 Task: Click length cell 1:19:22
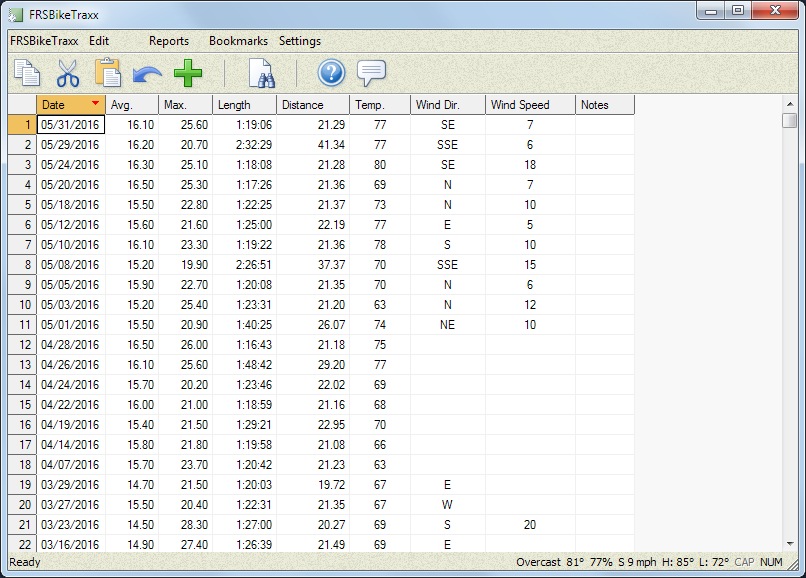pos(245,245)
